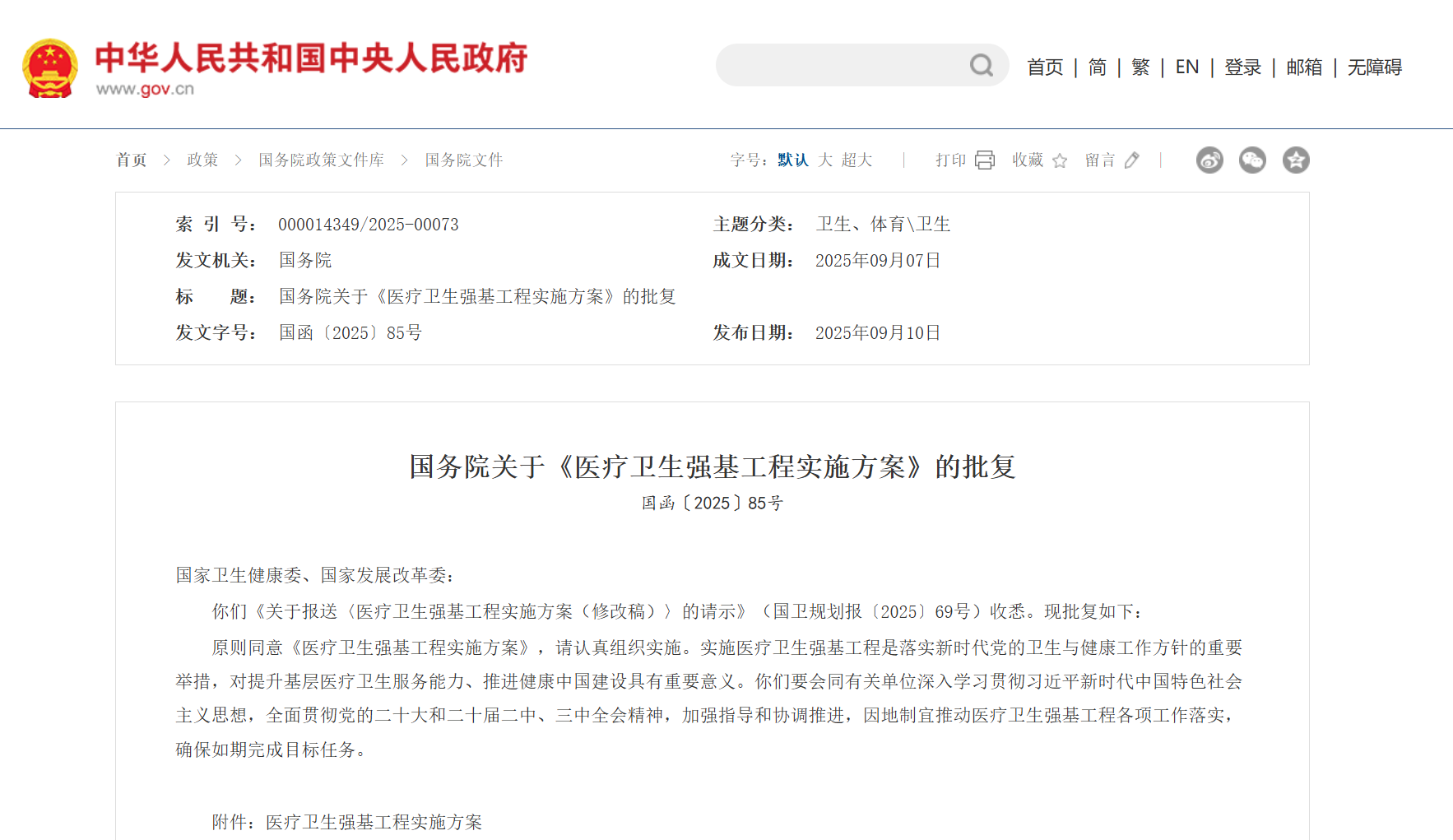Click the national emblem logo
1453x840 pixels.
pos(50,68)
